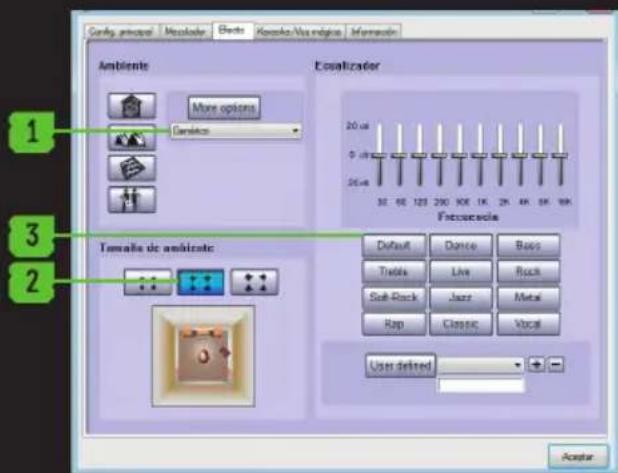The width and height of the screenshot is (618, 473).
Task: Click the More options button
Action: 223,106
